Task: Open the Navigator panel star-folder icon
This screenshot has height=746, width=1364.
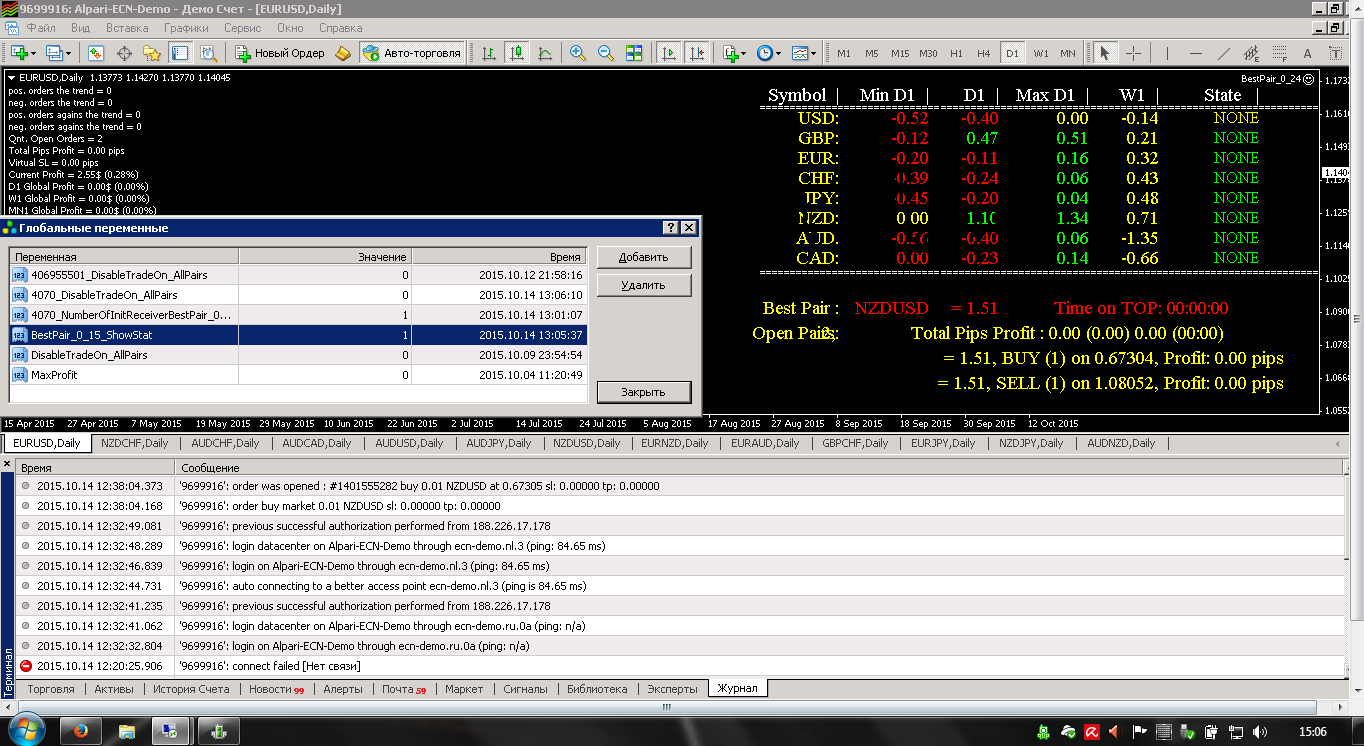Action: 152,53
